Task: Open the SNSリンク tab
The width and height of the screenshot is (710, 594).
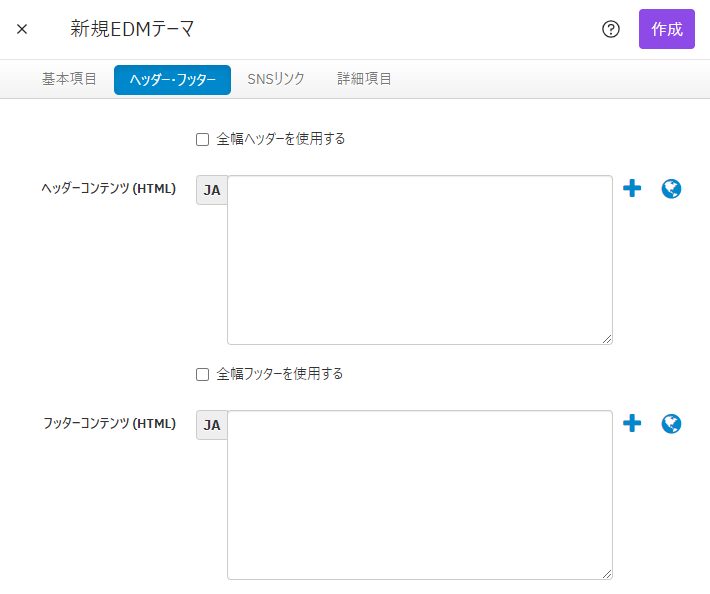Action: point(276,79)
